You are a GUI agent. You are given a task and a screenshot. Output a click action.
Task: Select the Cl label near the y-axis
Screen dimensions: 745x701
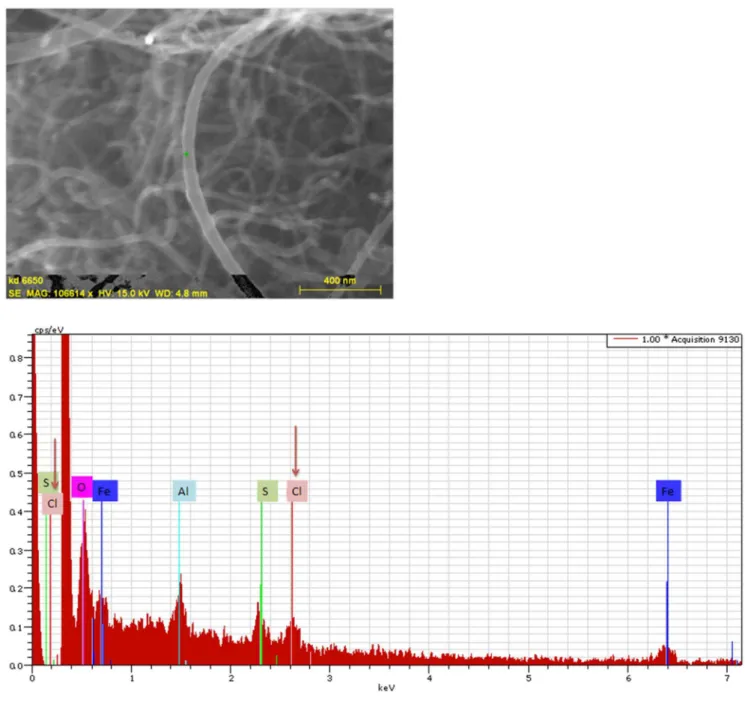coord(52,503)
